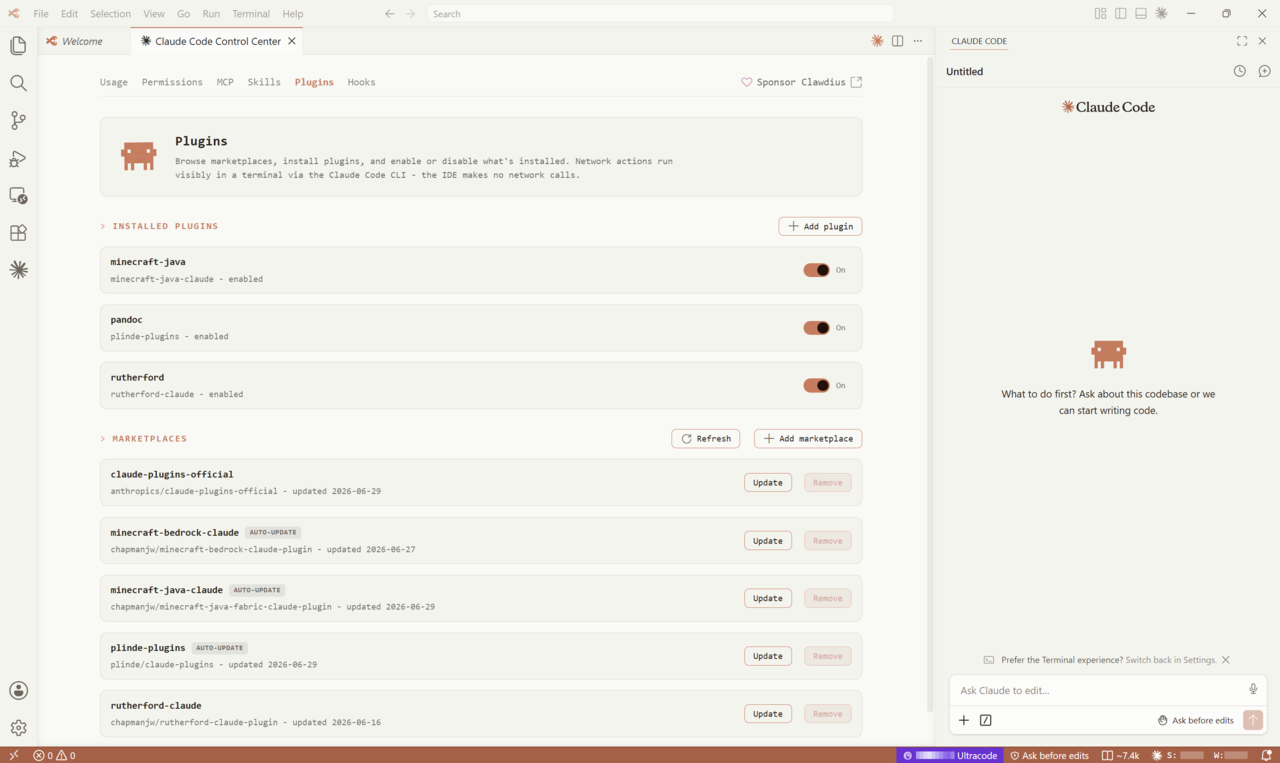
Task: Open the Run and Debug view
Action: tap(18, 158)
